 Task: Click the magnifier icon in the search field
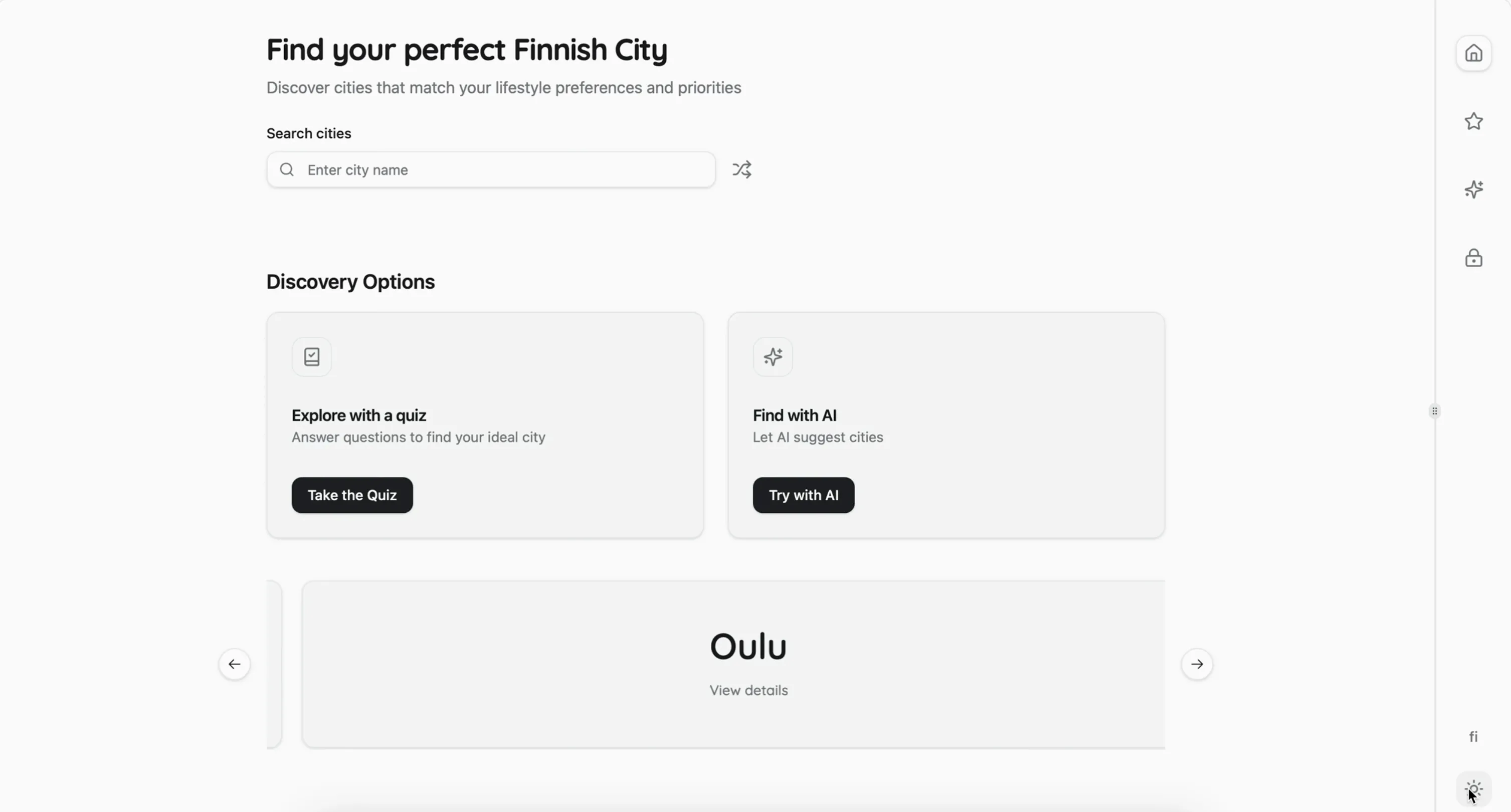click(x=286, y=169)
